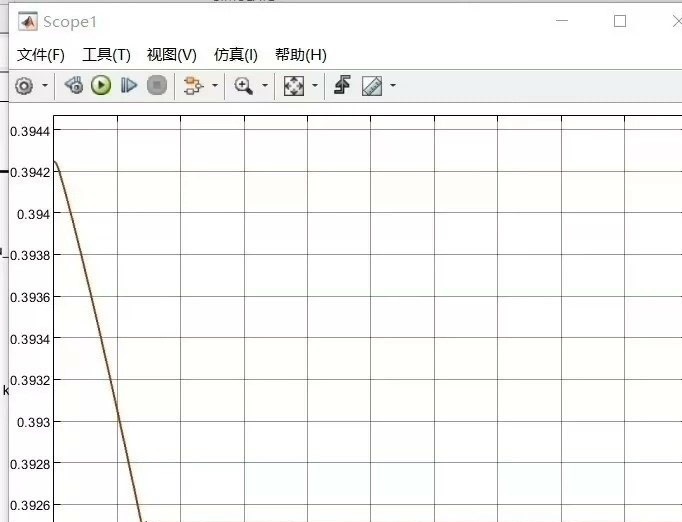Click the Scope1 window title text
Viewport: 682px width, 522px height.
pos(70,22)
